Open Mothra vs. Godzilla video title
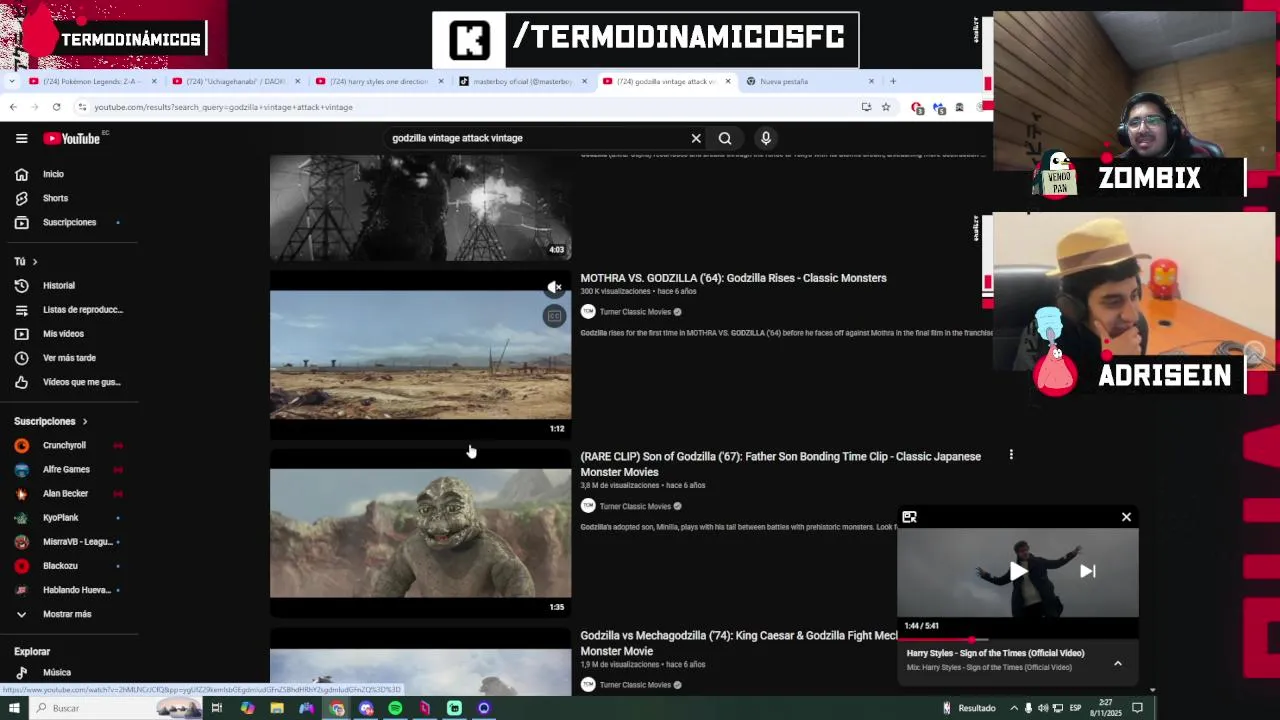This screenshot has width=1280, height=720. [733, 278]
